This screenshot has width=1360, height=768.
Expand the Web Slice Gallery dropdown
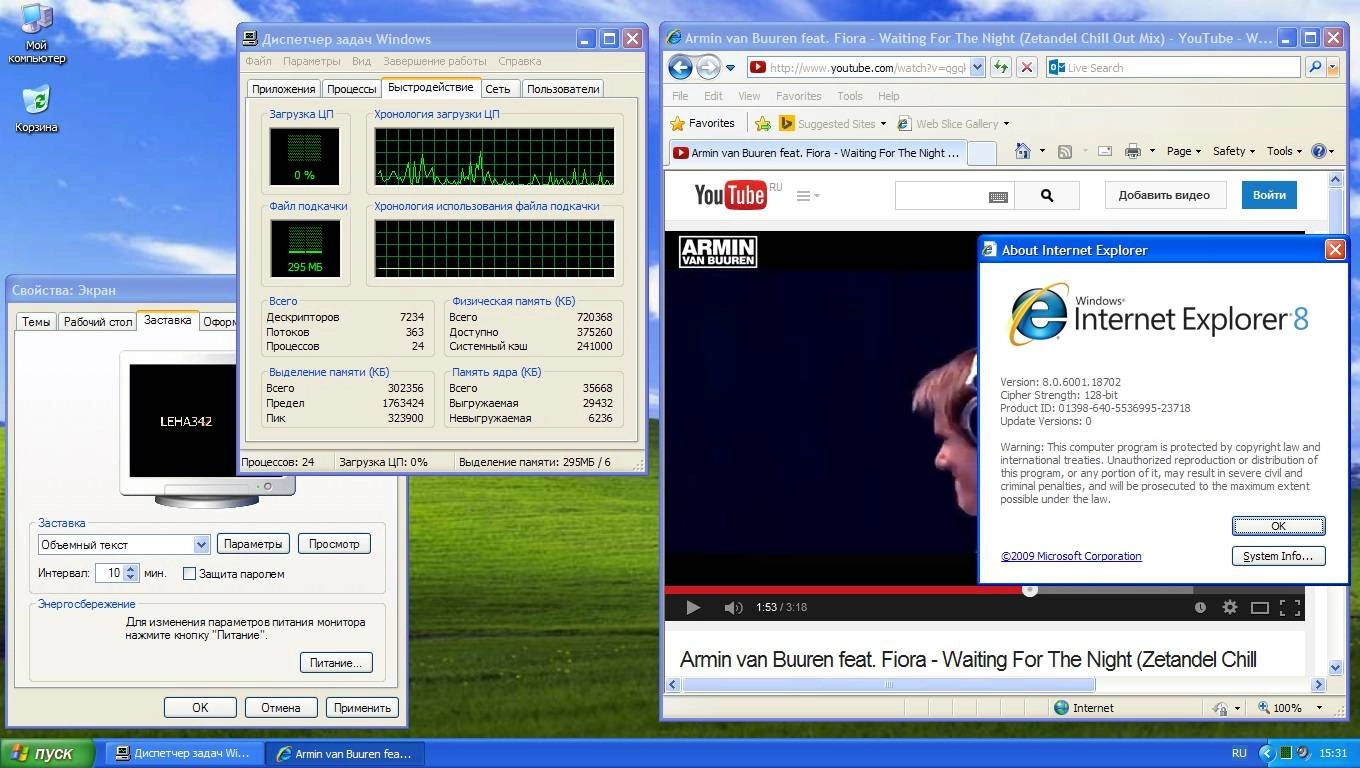coord(1006,124)
